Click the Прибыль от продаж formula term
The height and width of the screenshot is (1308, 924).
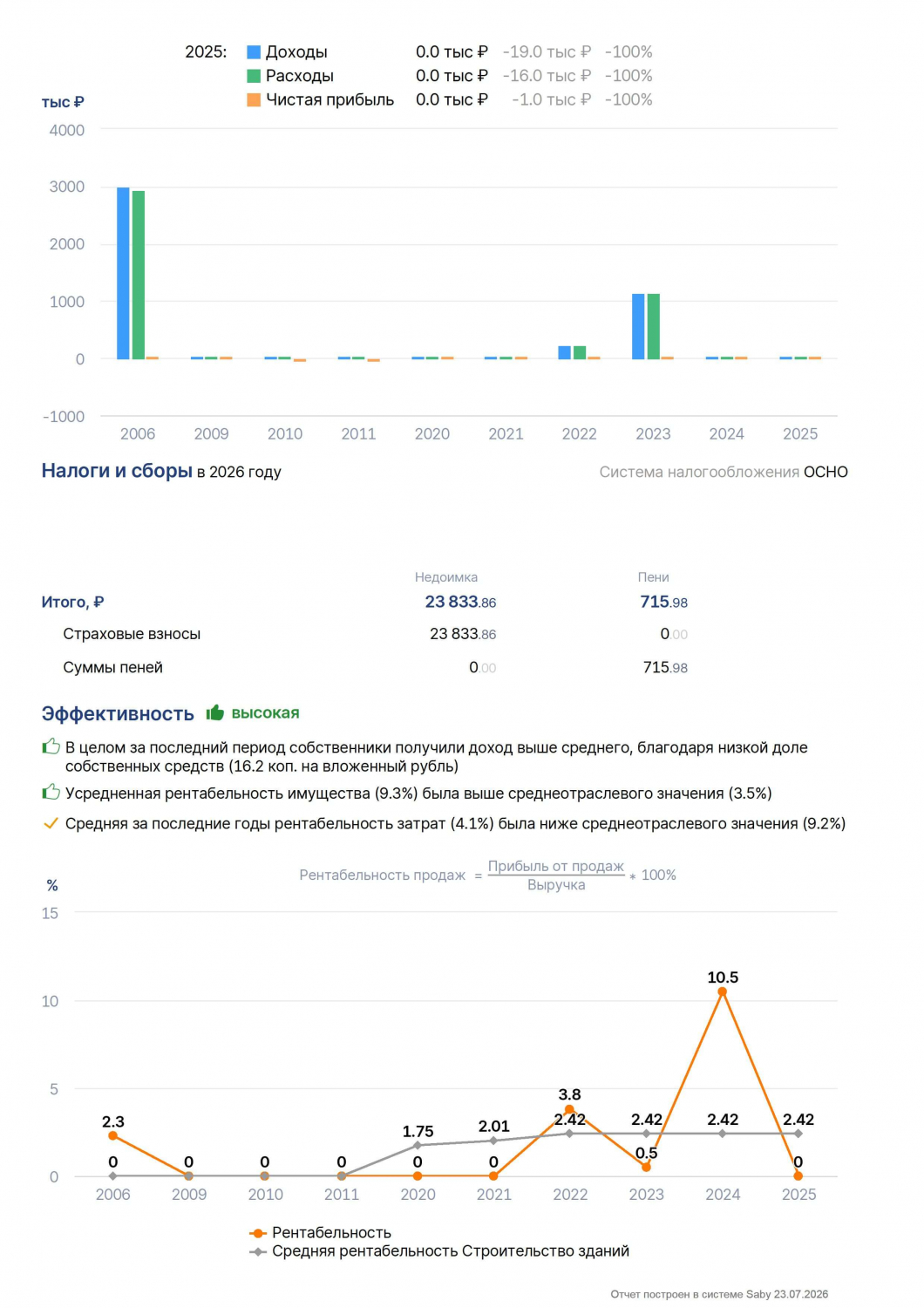tap(556, 866)
